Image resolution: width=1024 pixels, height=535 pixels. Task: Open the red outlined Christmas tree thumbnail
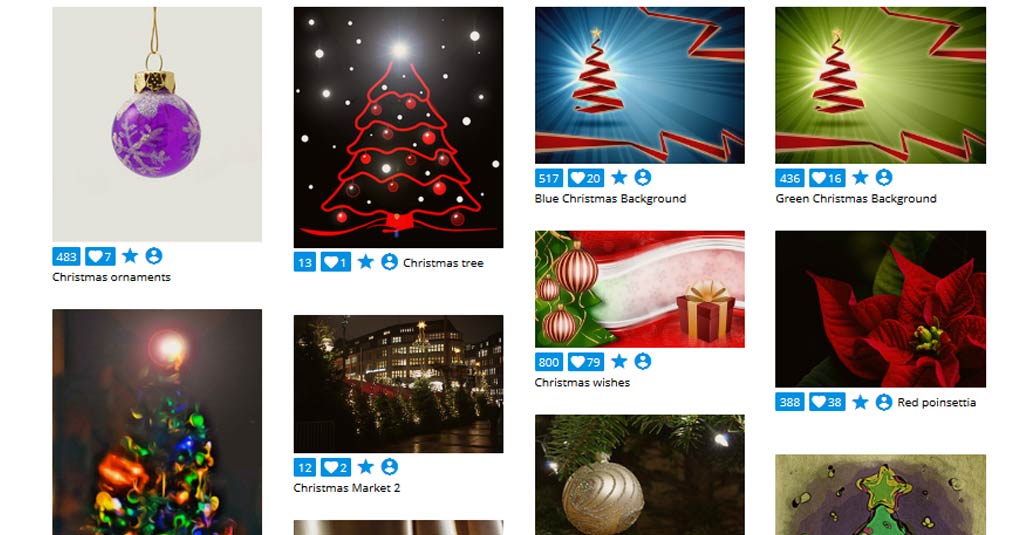tap(398, 127)
